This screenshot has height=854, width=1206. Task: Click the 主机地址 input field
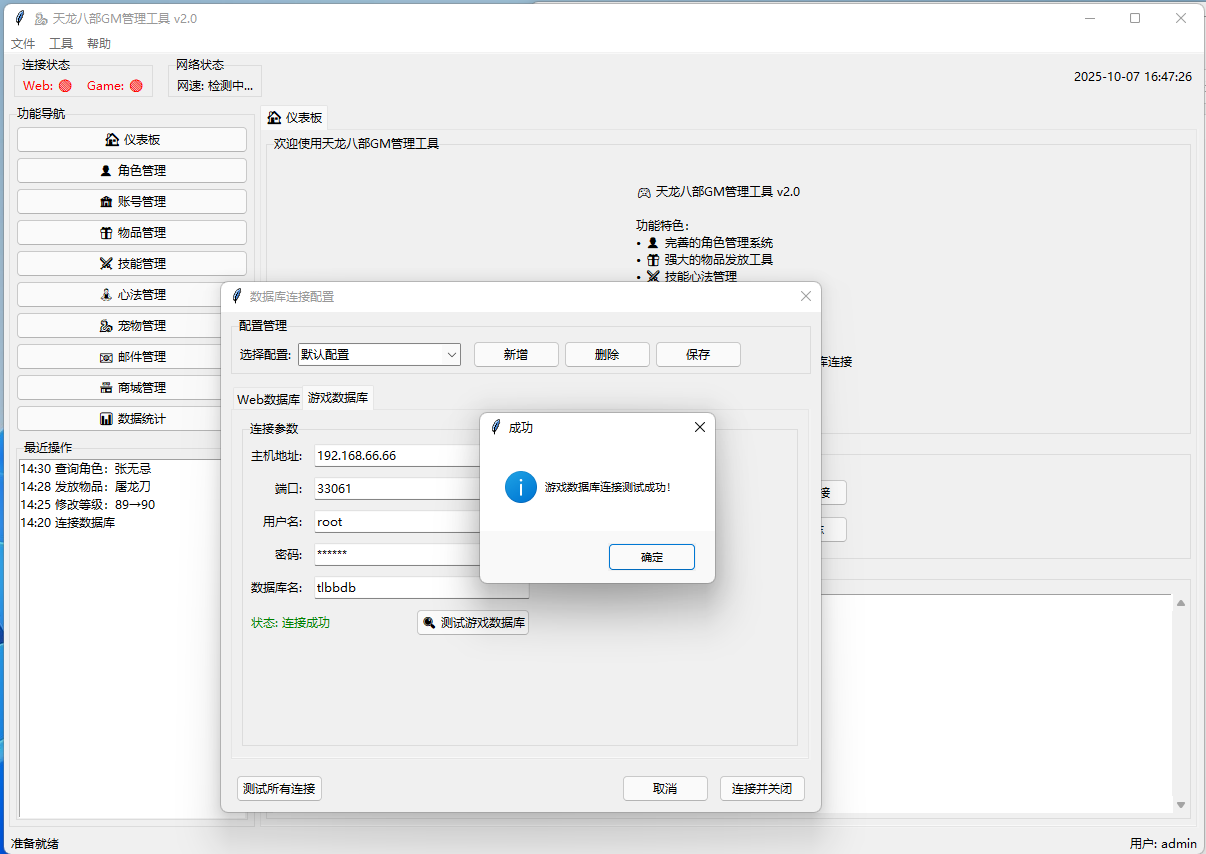[397, 456]
